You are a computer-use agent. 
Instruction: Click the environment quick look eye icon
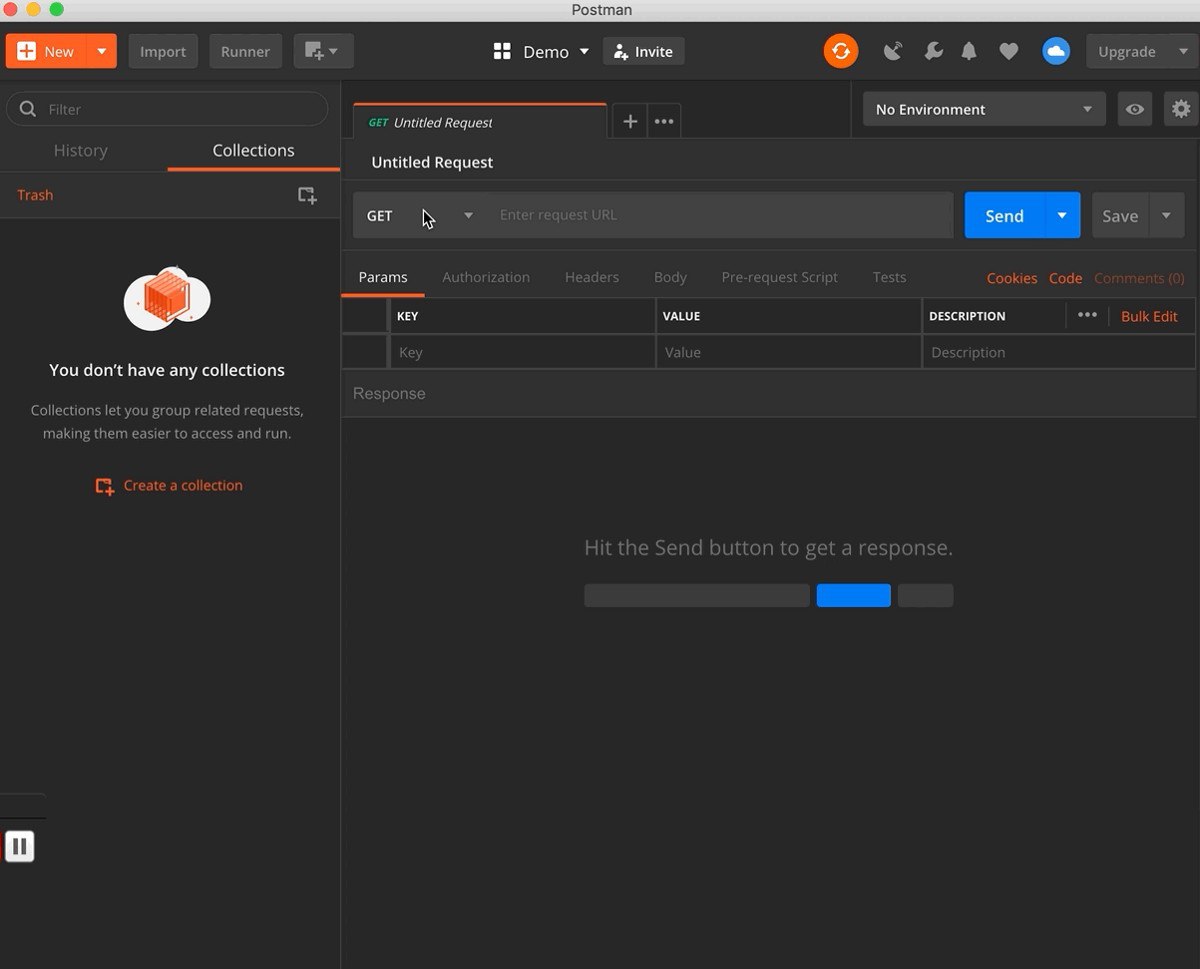[1135, 109]
